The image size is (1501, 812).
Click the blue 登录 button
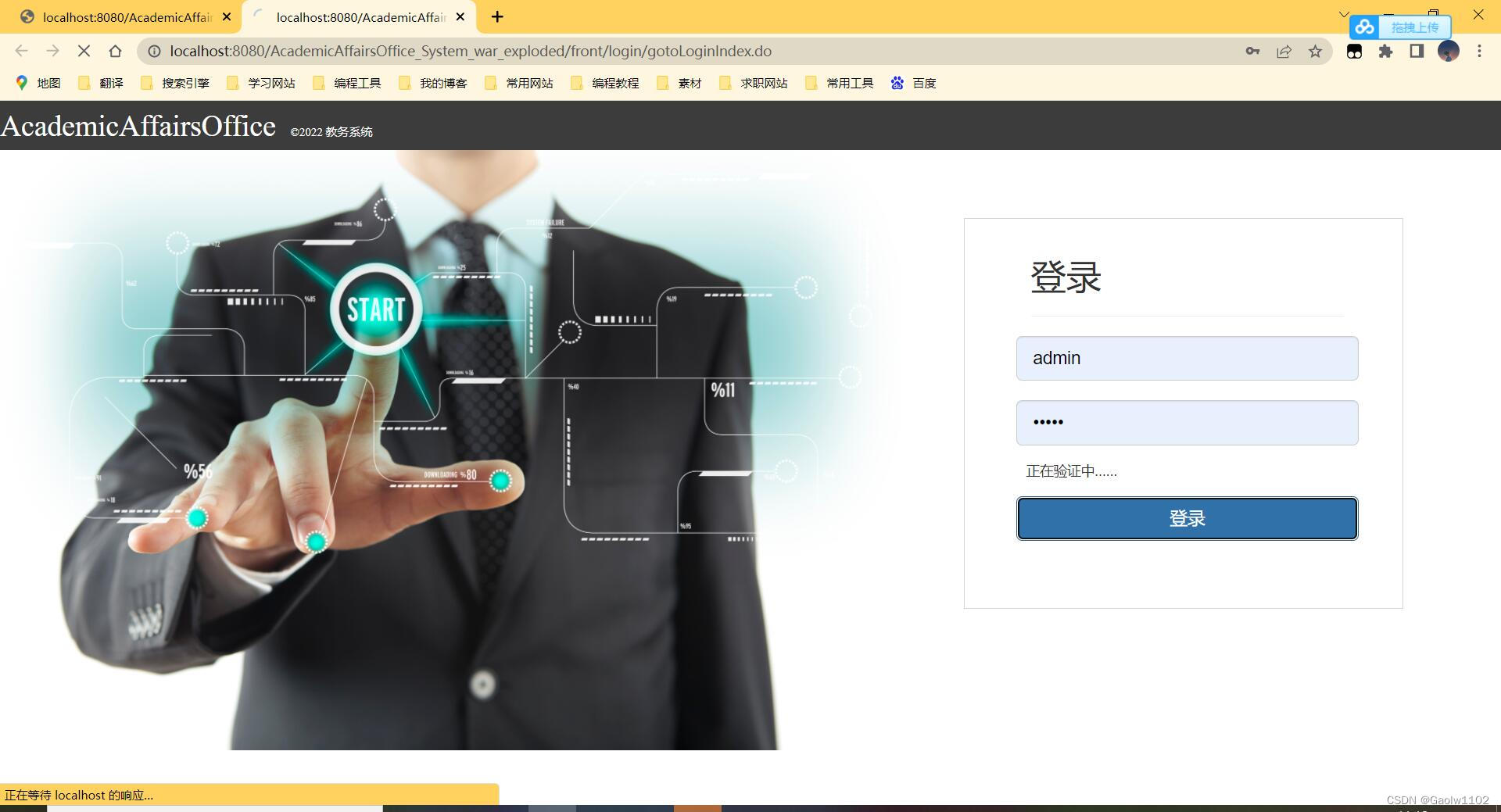tap(1187, 518)
